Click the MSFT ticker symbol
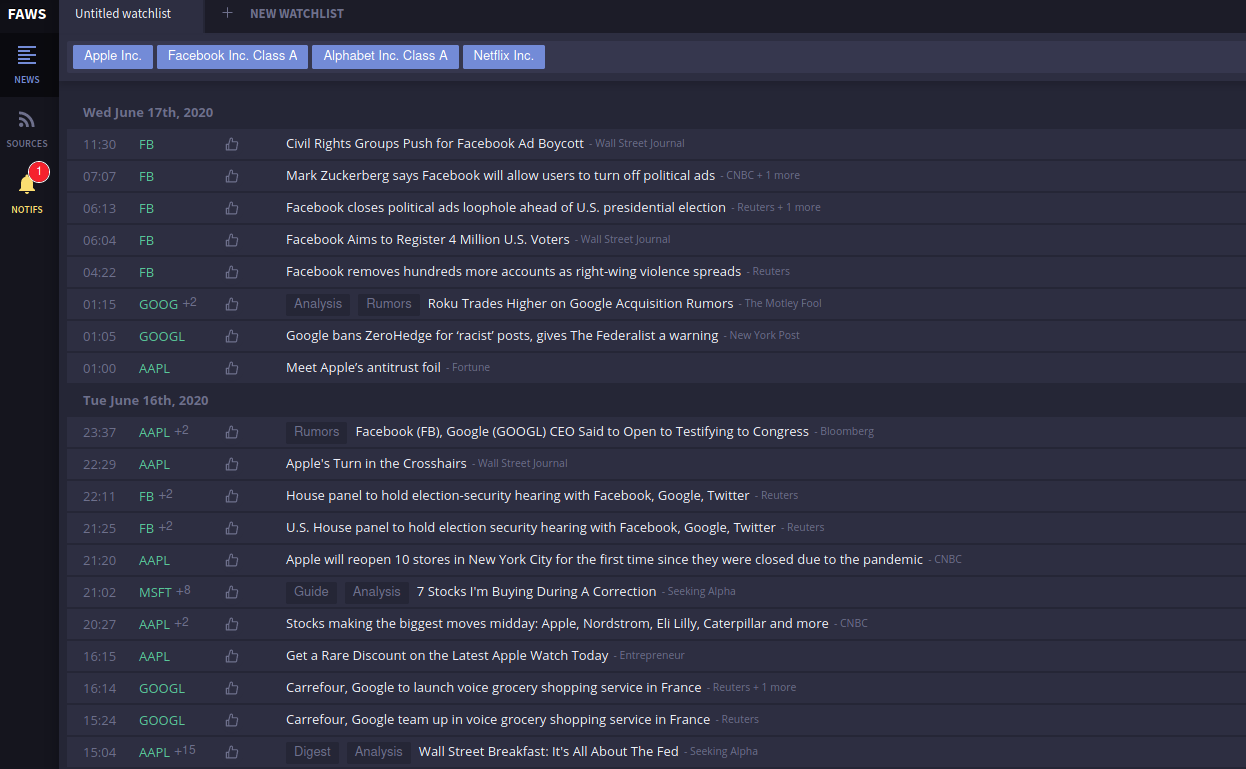The image size is (1246, 769). 155,592
